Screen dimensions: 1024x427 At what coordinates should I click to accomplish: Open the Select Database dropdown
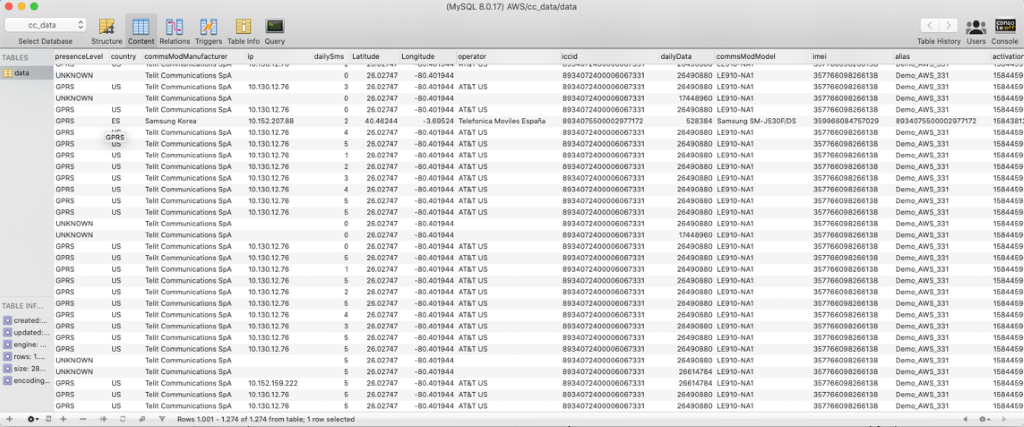tap(46, 24)
